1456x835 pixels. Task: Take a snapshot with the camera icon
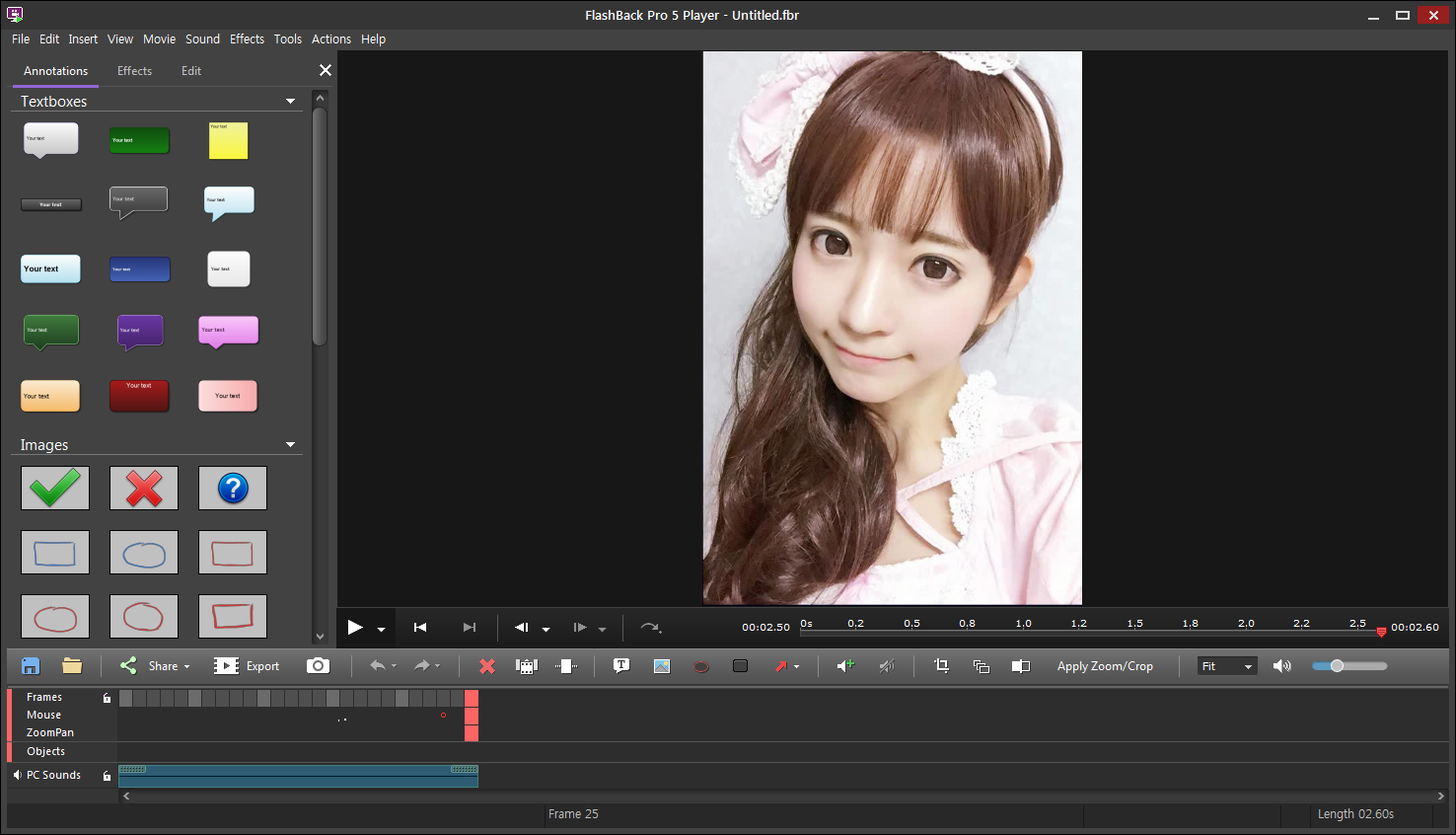[318, 666]
